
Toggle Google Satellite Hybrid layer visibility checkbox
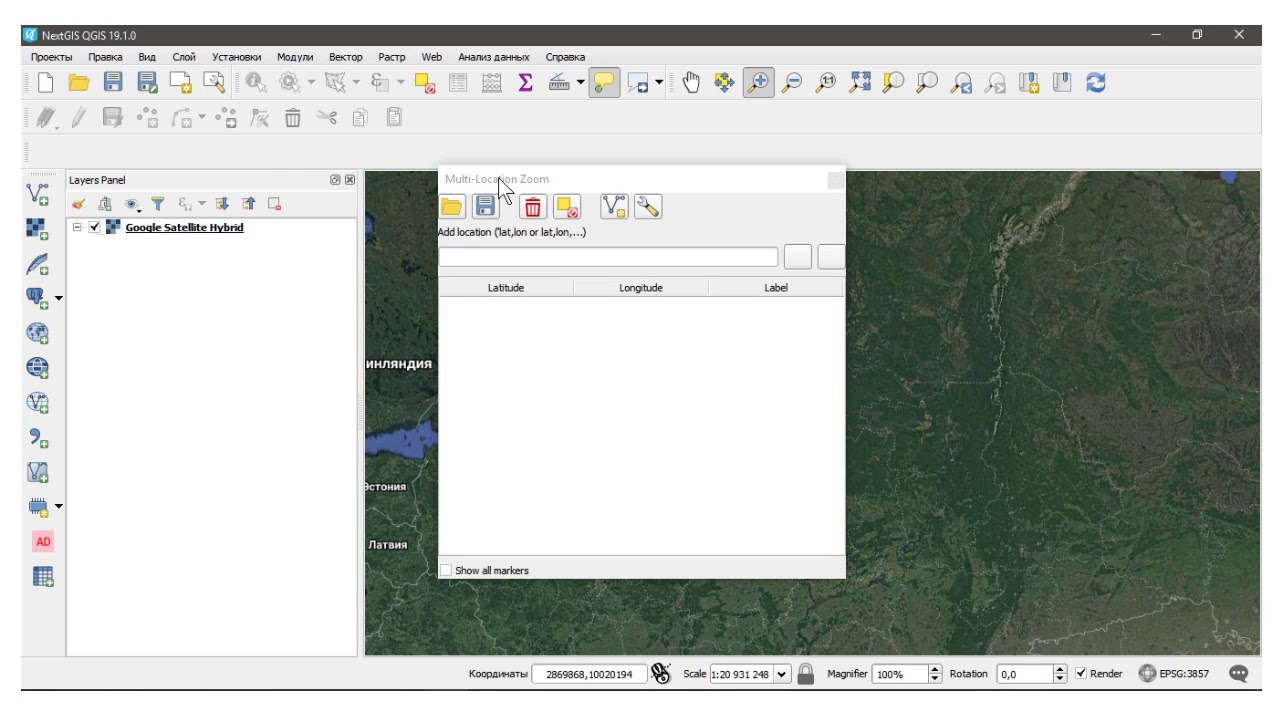(95, 227)
